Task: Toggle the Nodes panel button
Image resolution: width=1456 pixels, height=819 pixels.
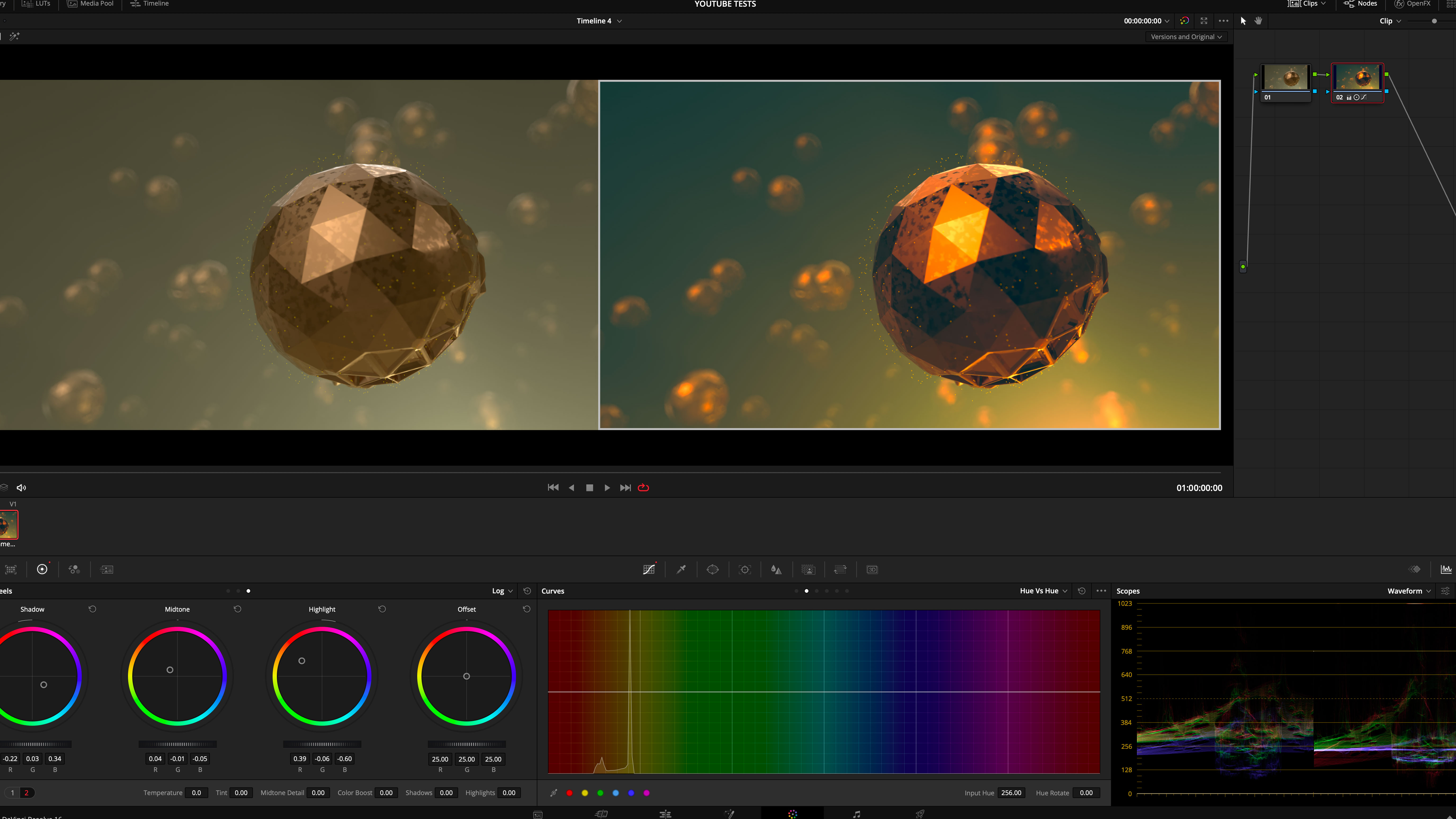Action: pos(1360,4)
